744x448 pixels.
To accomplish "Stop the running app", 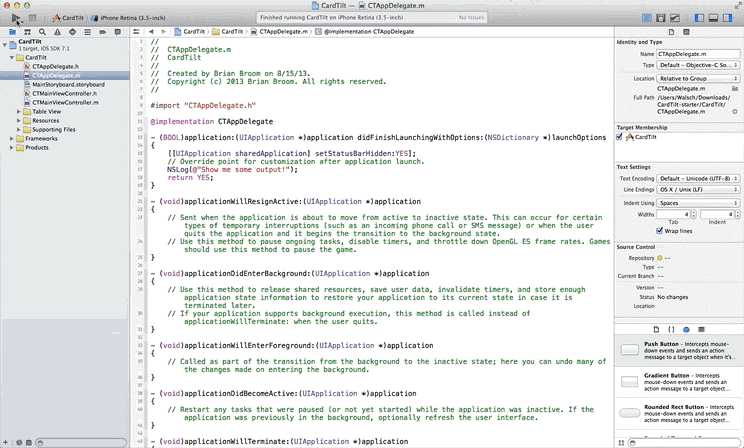I will pyautogui.click(x=32, y=18).
